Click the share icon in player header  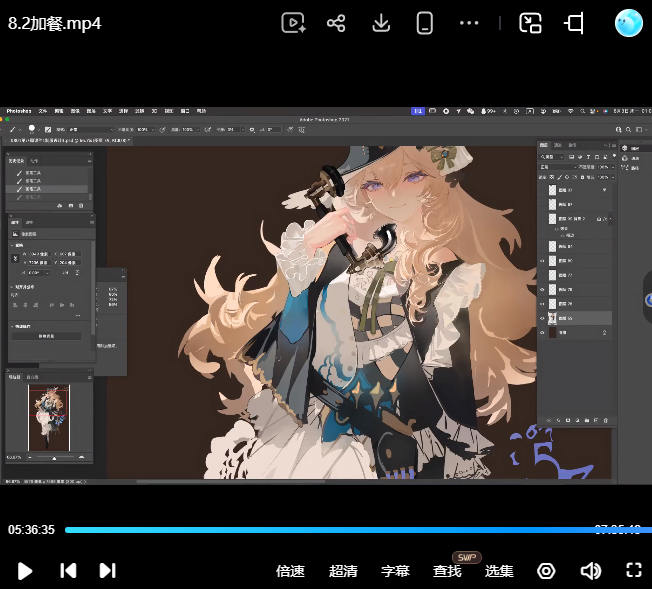tap(336, 23)
